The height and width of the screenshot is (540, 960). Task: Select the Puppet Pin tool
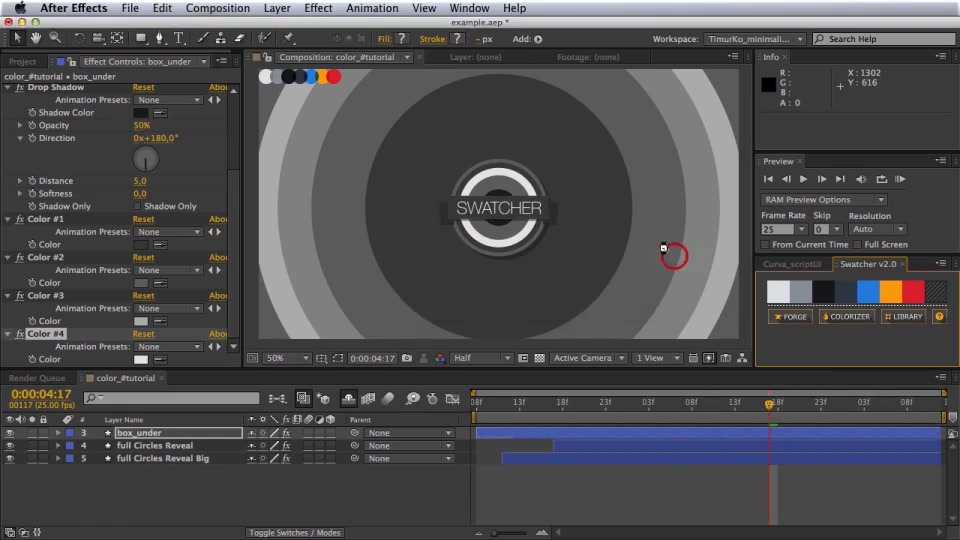tap(288, 38)
